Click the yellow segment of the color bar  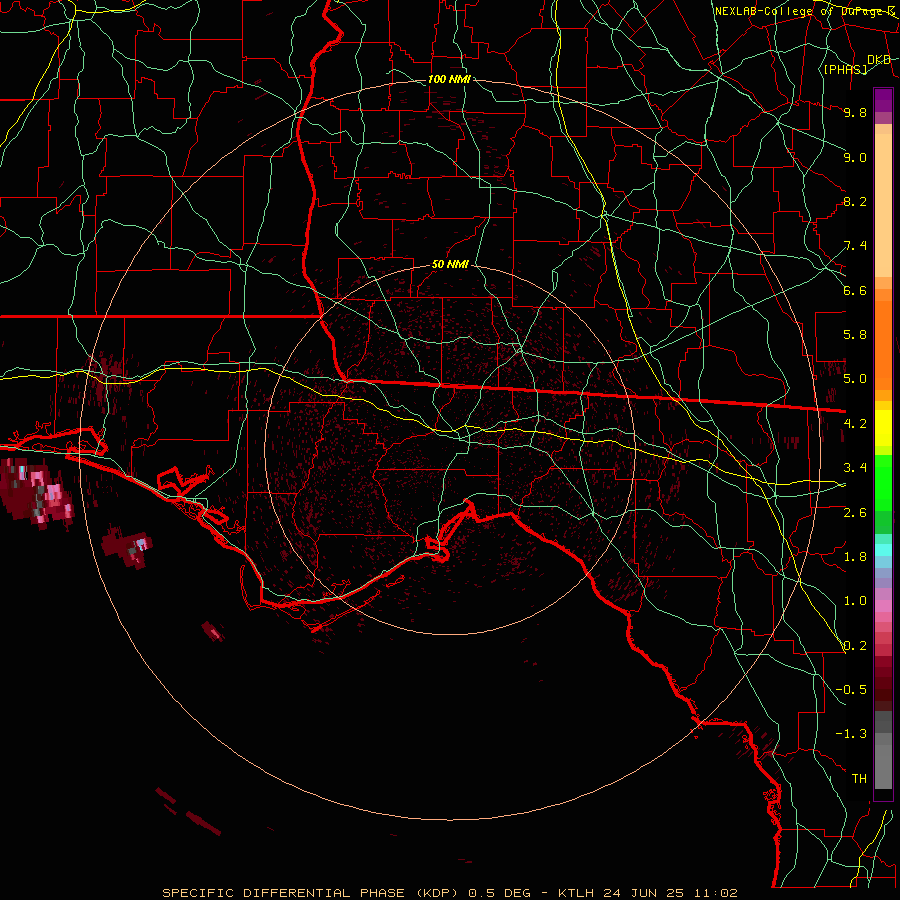click(883, 428)
